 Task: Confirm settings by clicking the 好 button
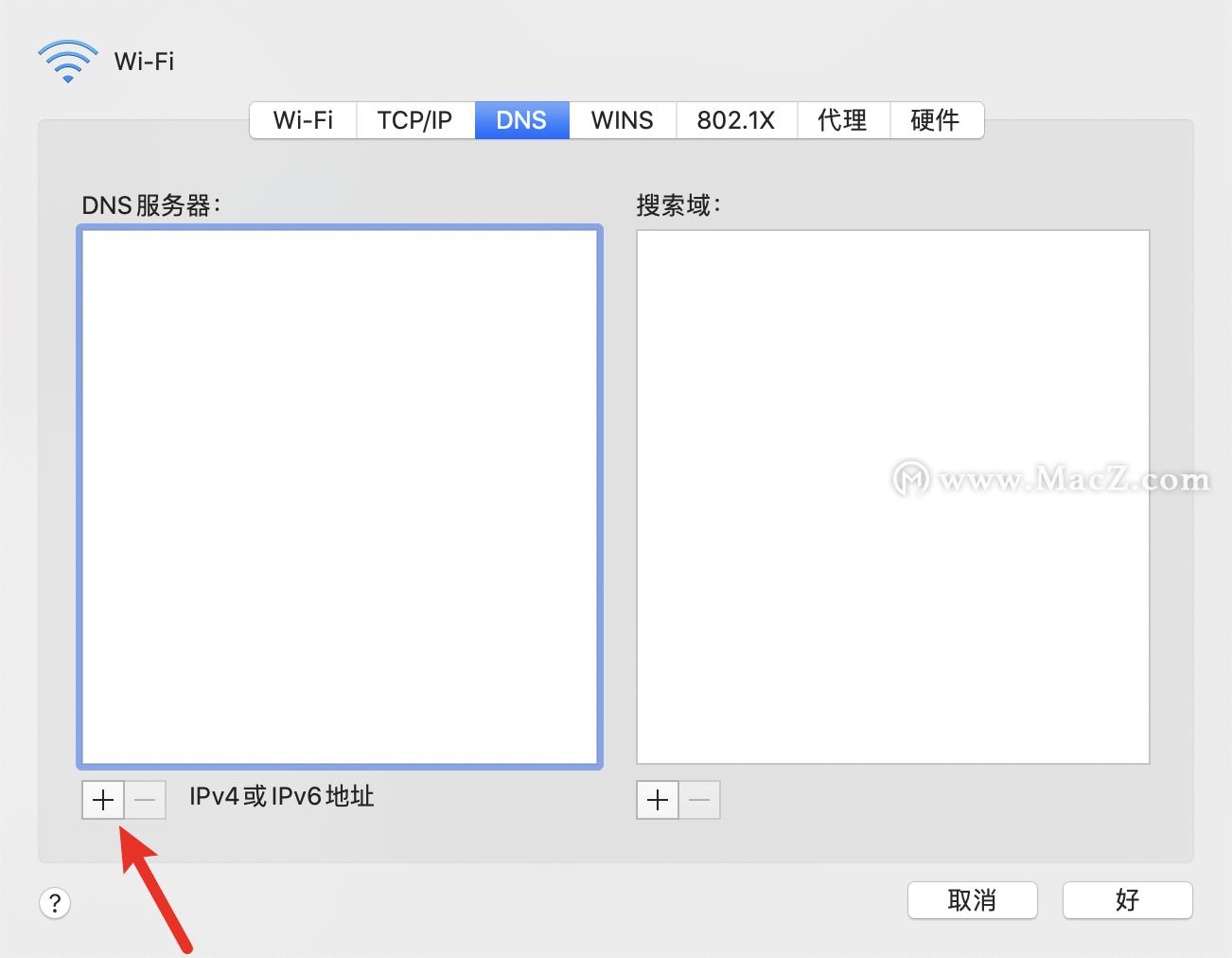[x=1127, y=900]
